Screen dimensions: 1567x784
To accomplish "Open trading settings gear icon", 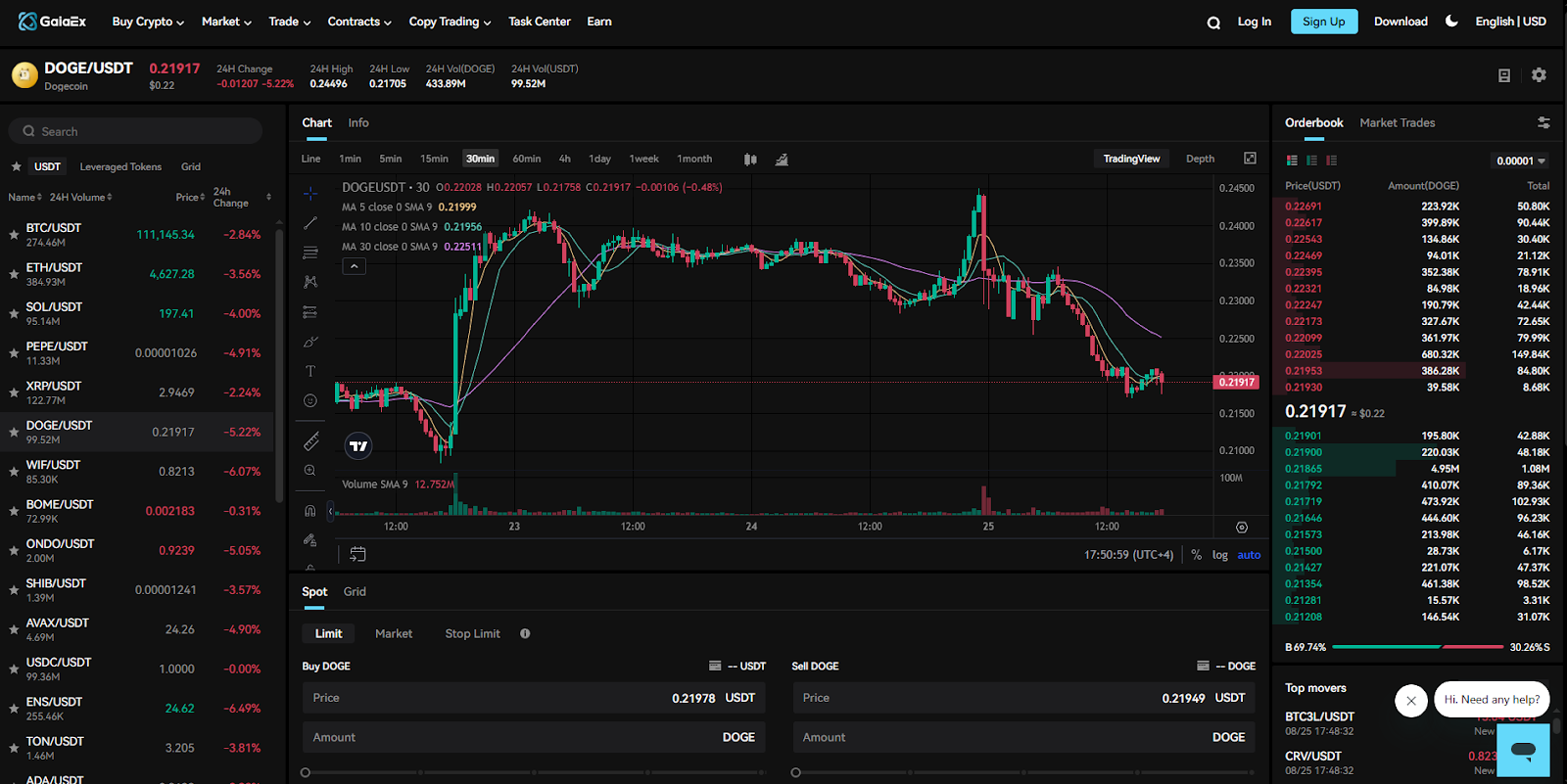I will click(x=1539, y=75).
